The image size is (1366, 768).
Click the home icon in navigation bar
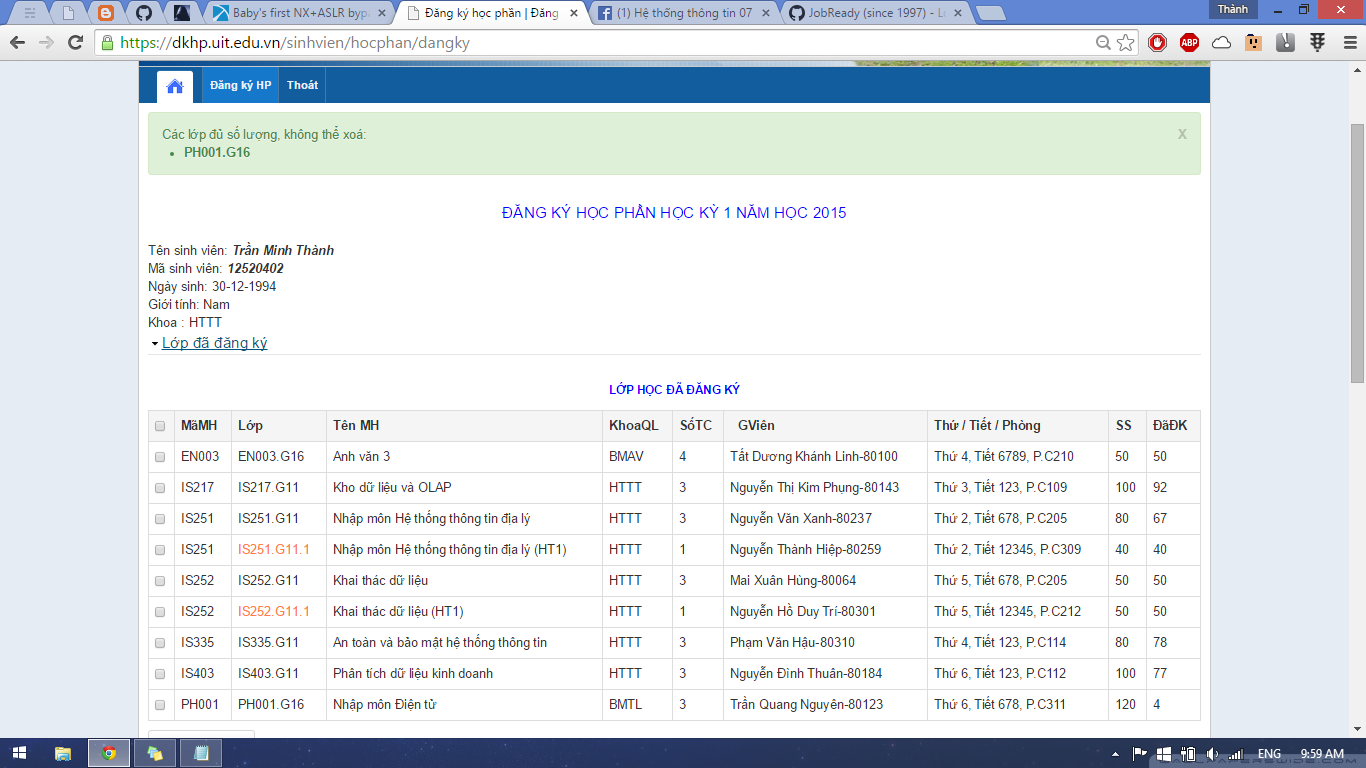pyautogui.click(x=175, y=86)
